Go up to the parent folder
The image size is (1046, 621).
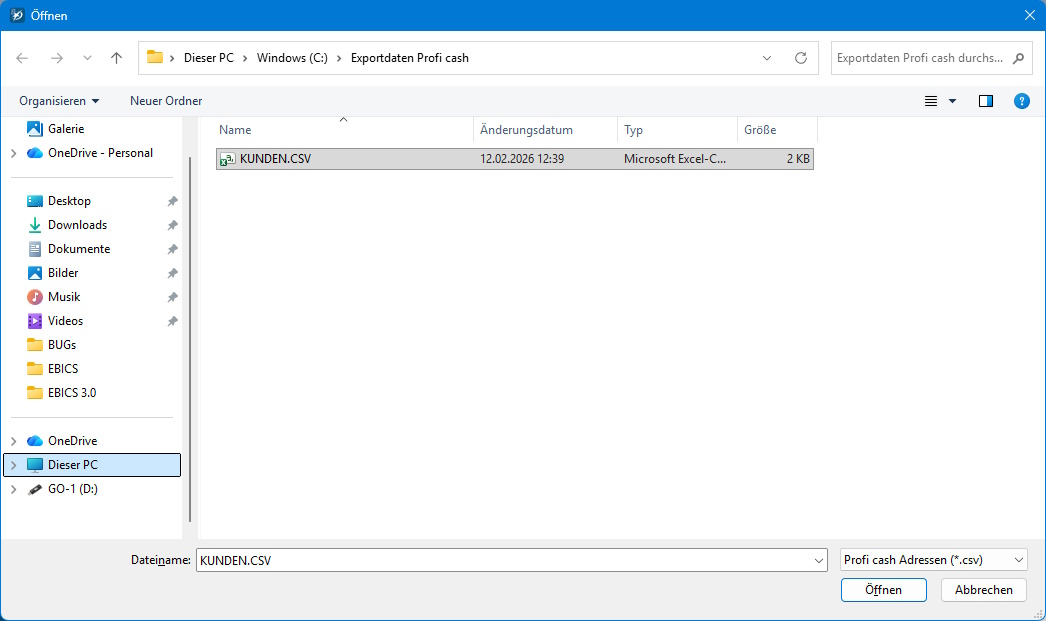[115, 58]
